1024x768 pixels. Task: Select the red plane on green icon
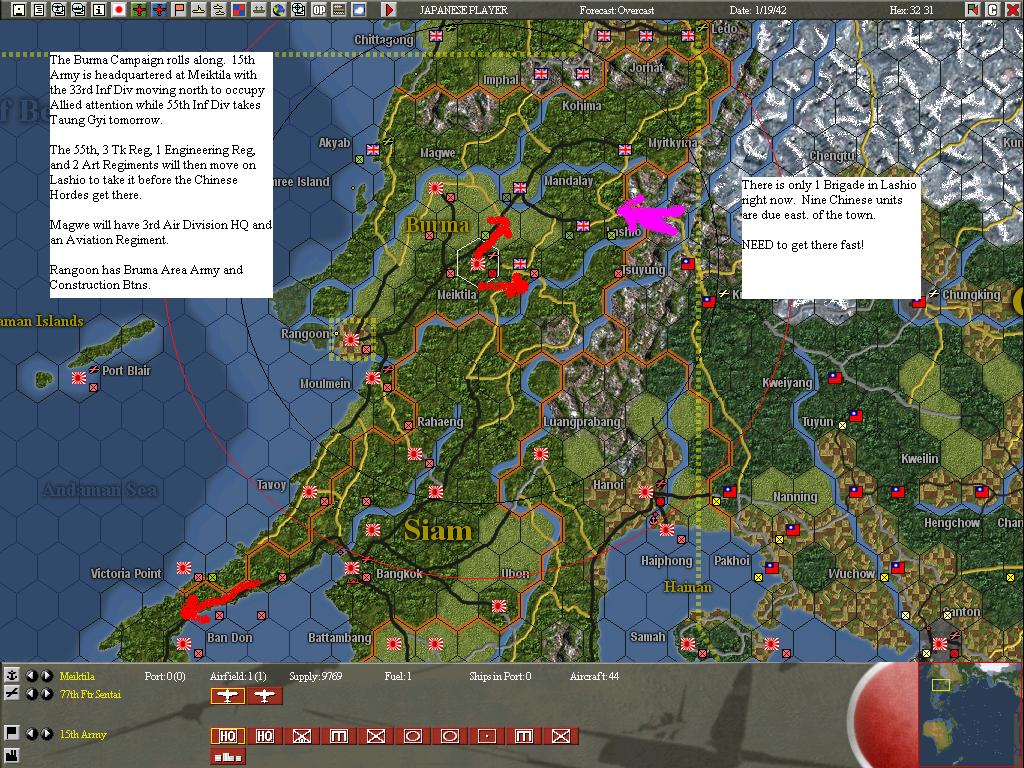point(138,10)
